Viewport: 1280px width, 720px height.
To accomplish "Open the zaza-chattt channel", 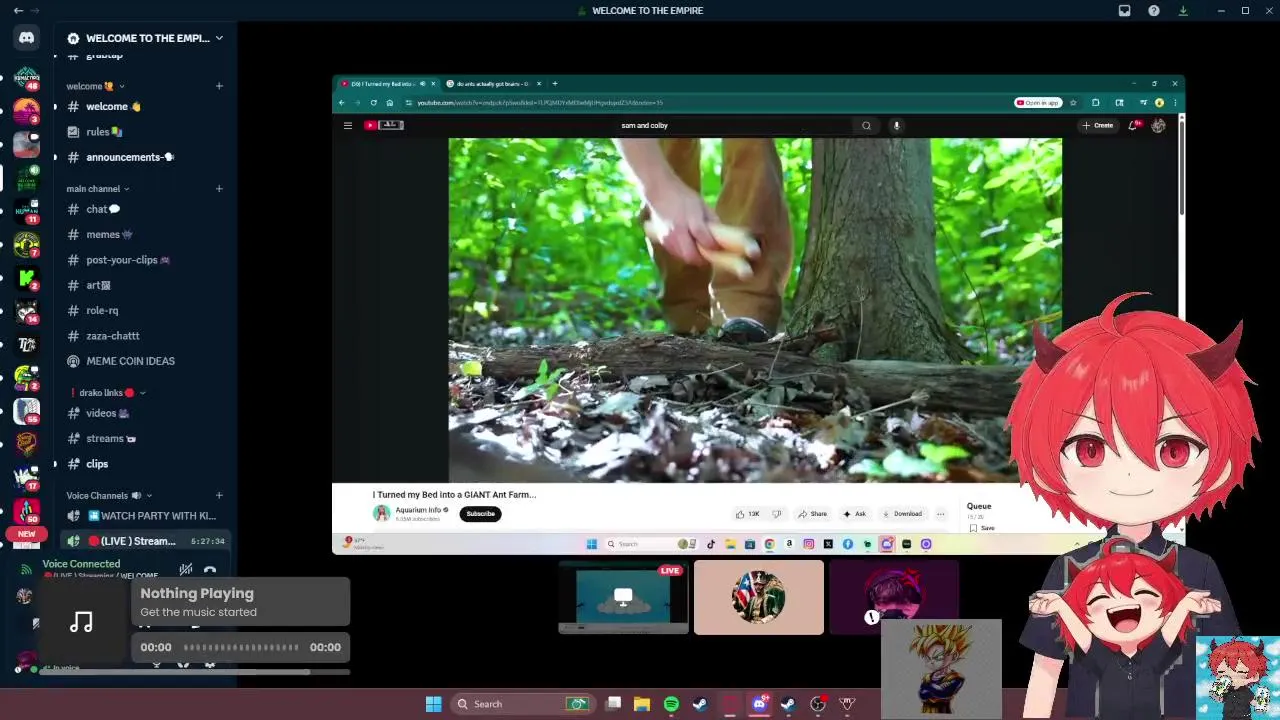I will (145, 336).
